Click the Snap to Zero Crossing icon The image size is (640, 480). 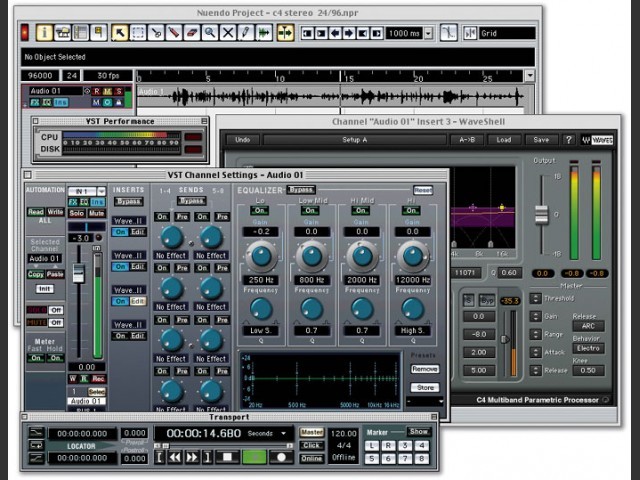(x=448, y=33)
